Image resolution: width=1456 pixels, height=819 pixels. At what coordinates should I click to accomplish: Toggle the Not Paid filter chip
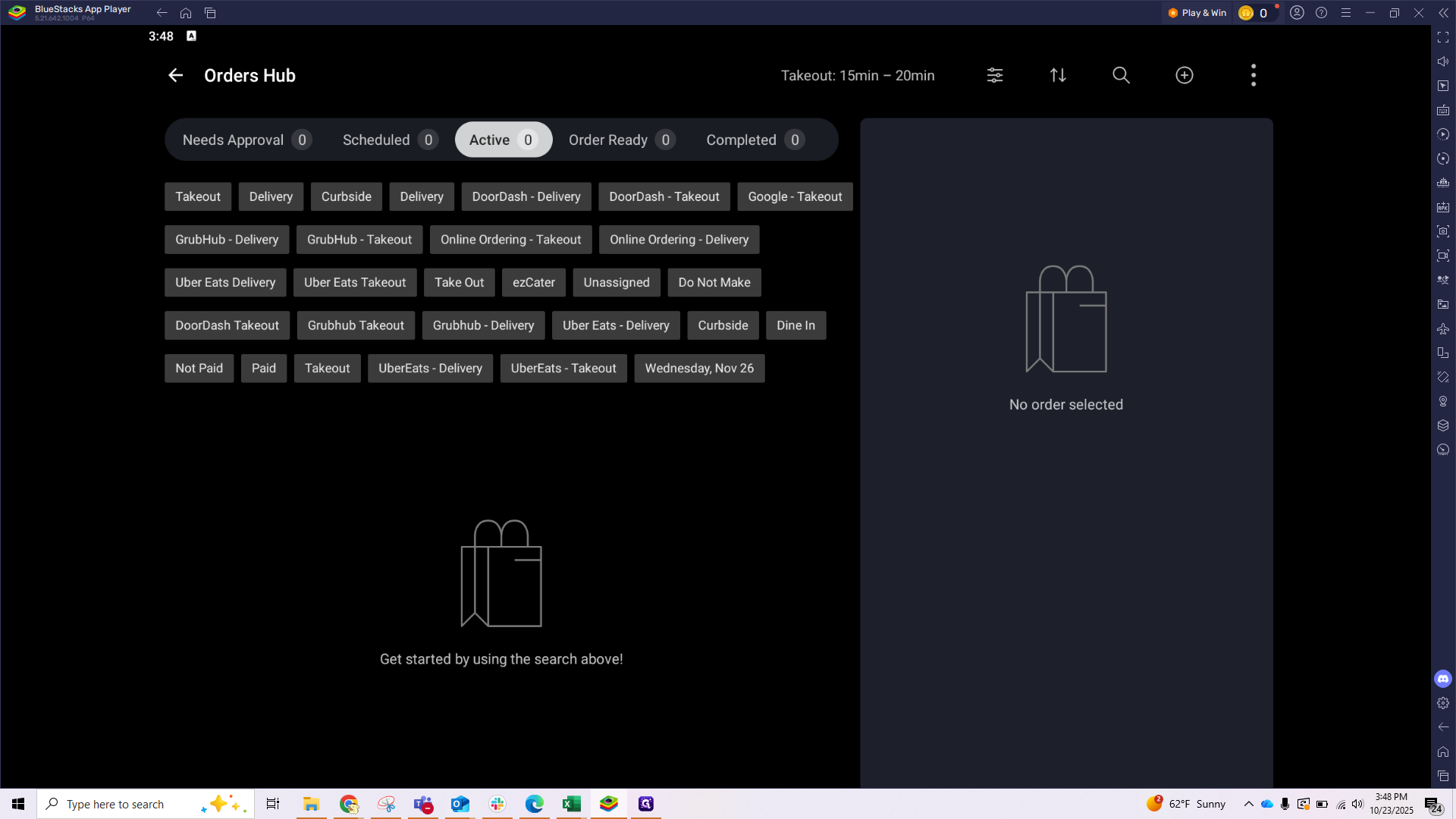199,368
